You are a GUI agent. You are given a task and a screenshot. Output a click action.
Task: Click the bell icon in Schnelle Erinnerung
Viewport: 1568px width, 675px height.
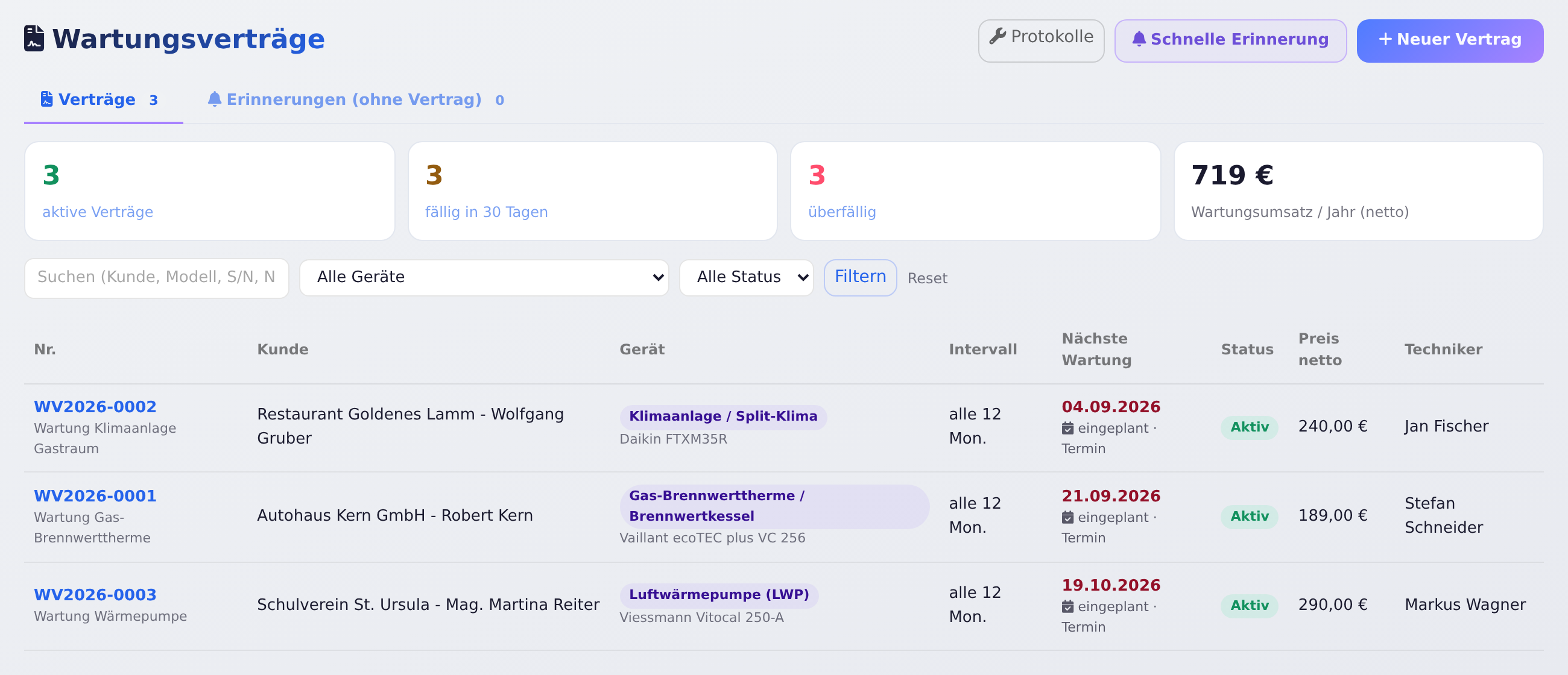(x=1139, y=40)
